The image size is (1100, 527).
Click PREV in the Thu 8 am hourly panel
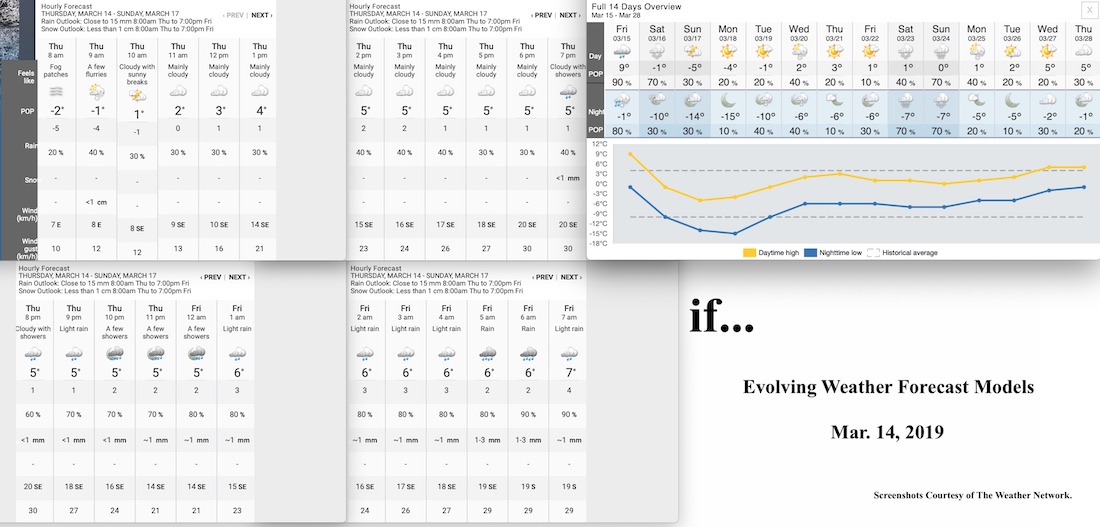pos(234,15)
